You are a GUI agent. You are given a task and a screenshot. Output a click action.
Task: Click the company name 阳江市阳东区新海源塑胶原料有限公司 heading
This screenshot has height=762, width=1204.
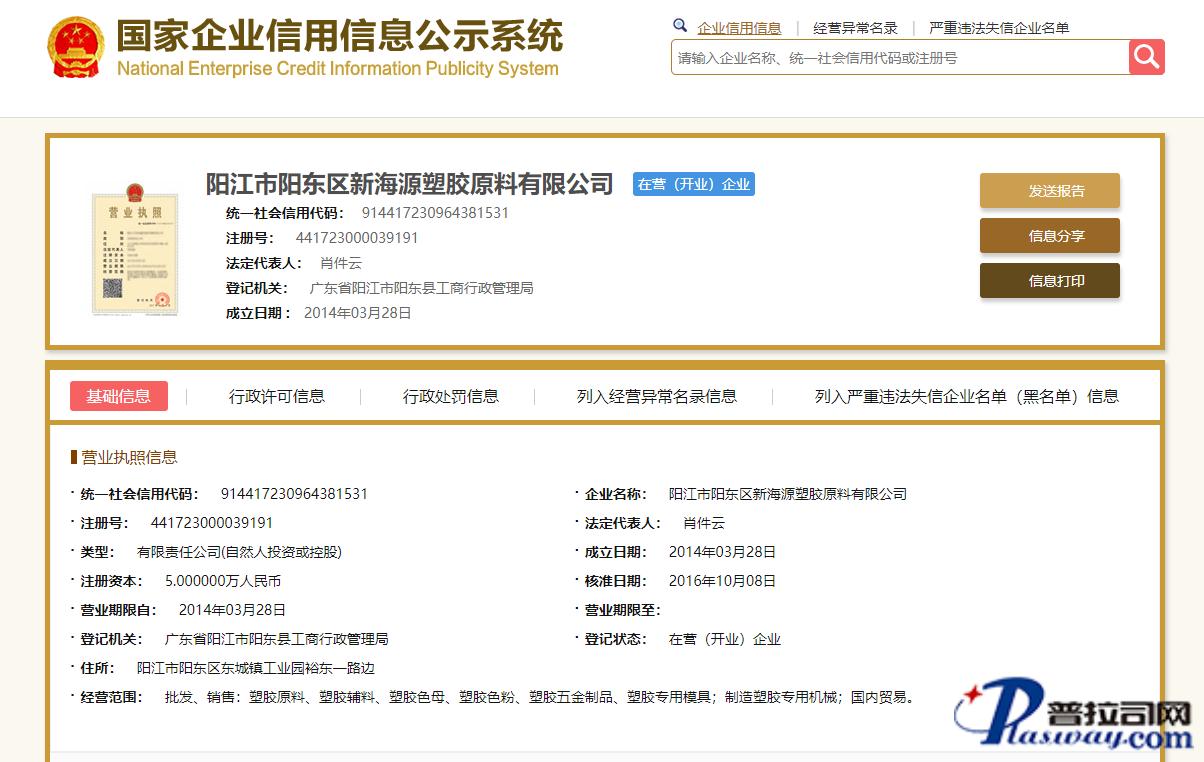[x=409, y=184]
